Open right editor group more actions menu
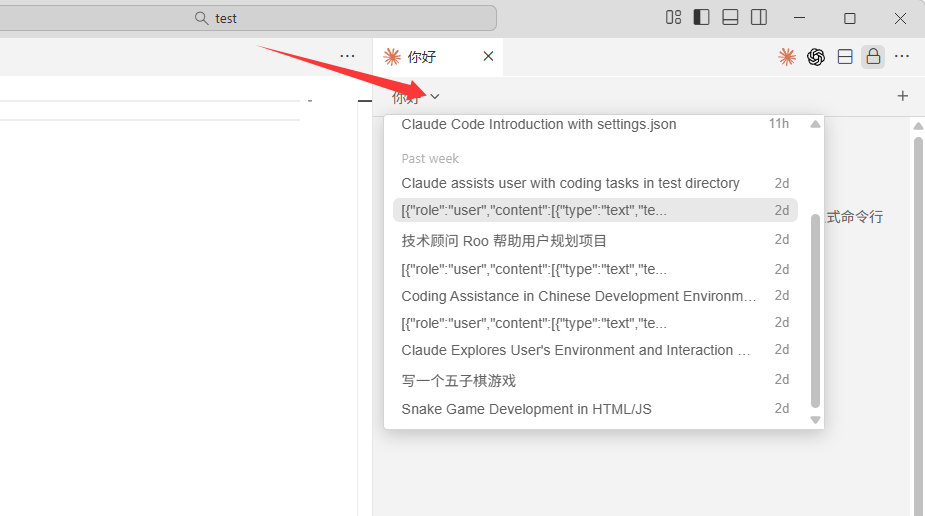925x516 pixels. (x=901, y=57)
